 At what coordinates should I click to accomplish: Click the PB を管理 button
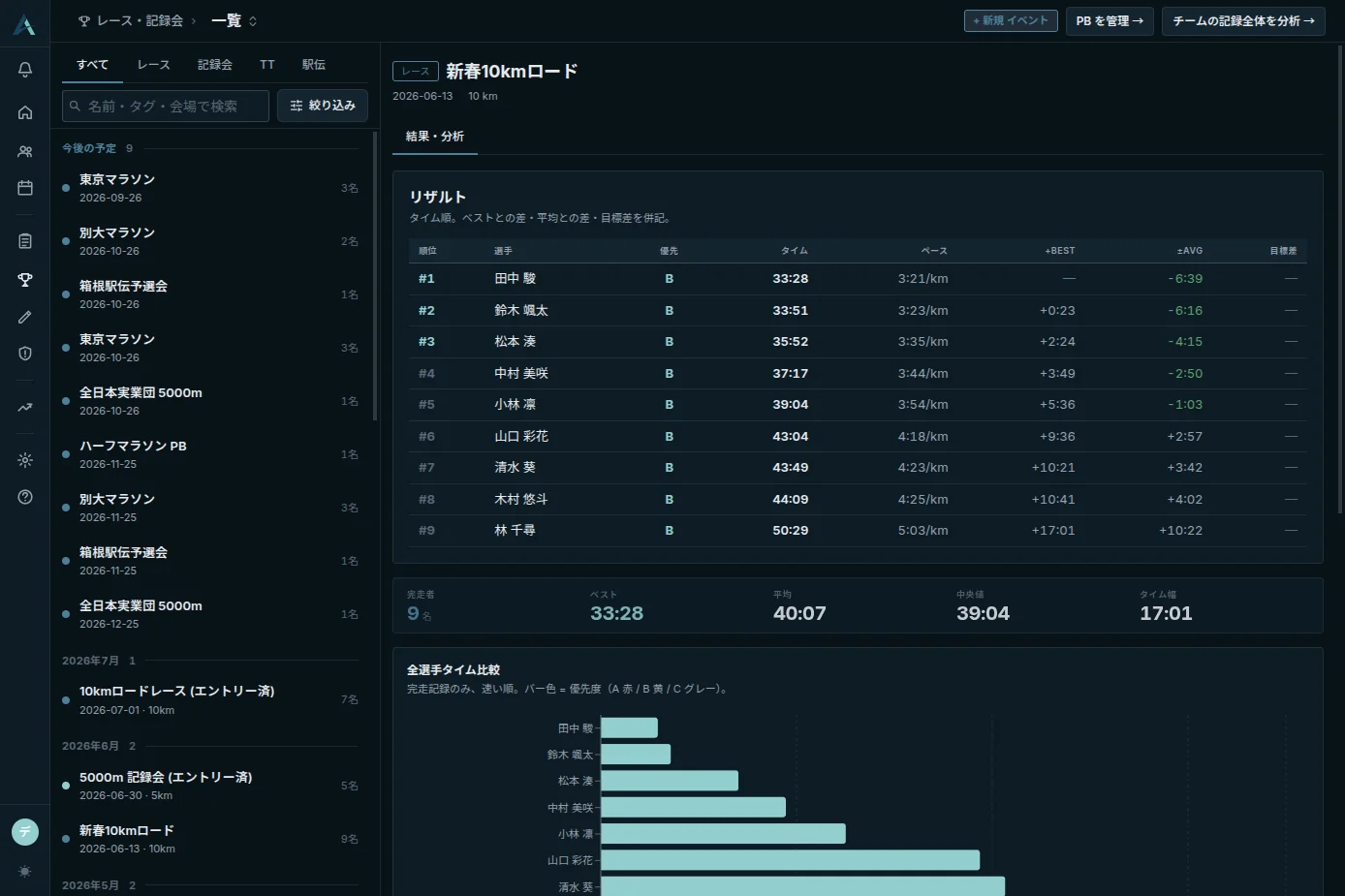pos(1110,20)
